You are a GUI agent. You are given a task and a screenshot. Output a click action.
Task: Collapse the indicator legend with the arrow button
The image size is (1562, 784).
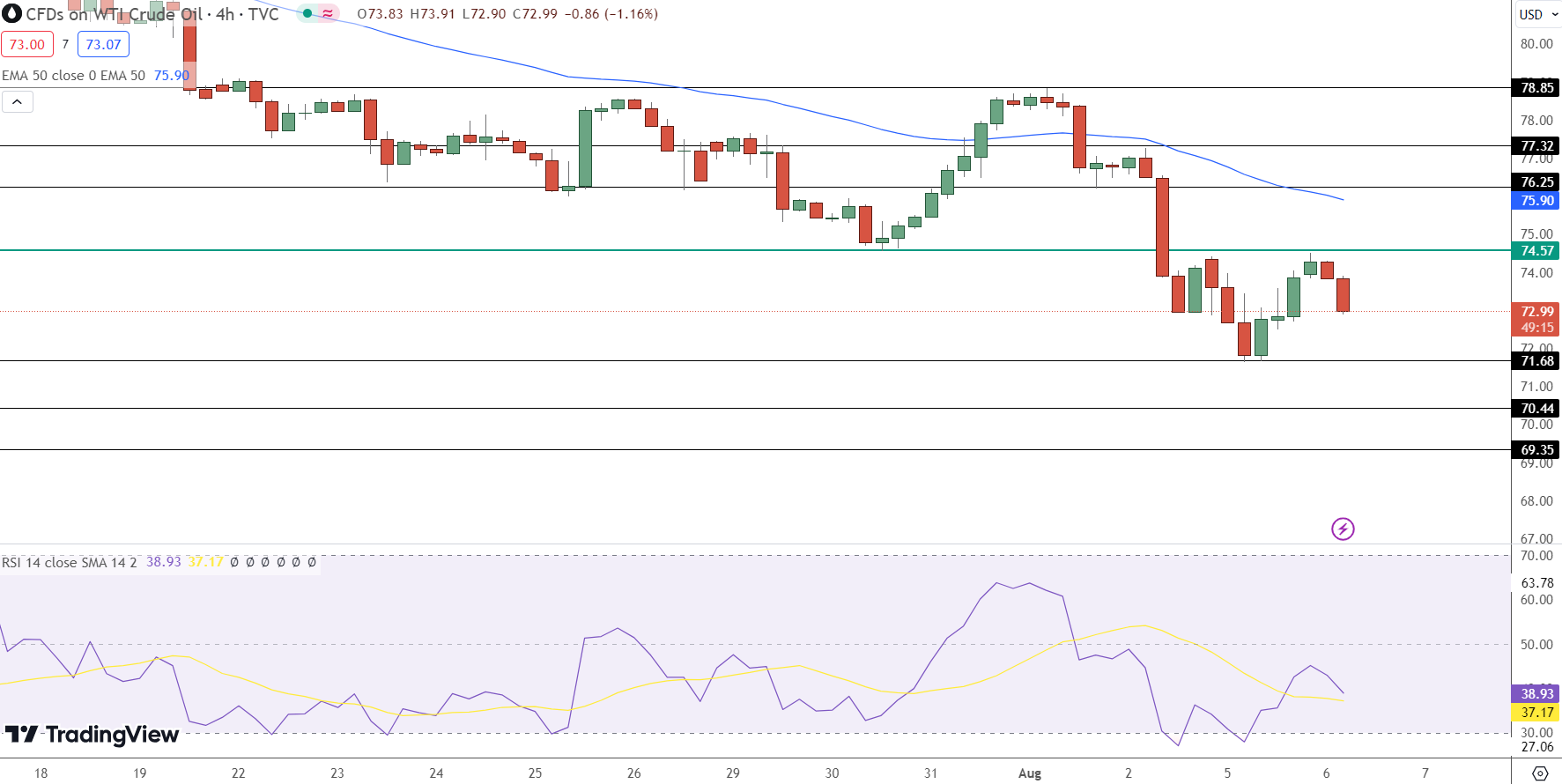click(17, 102)
